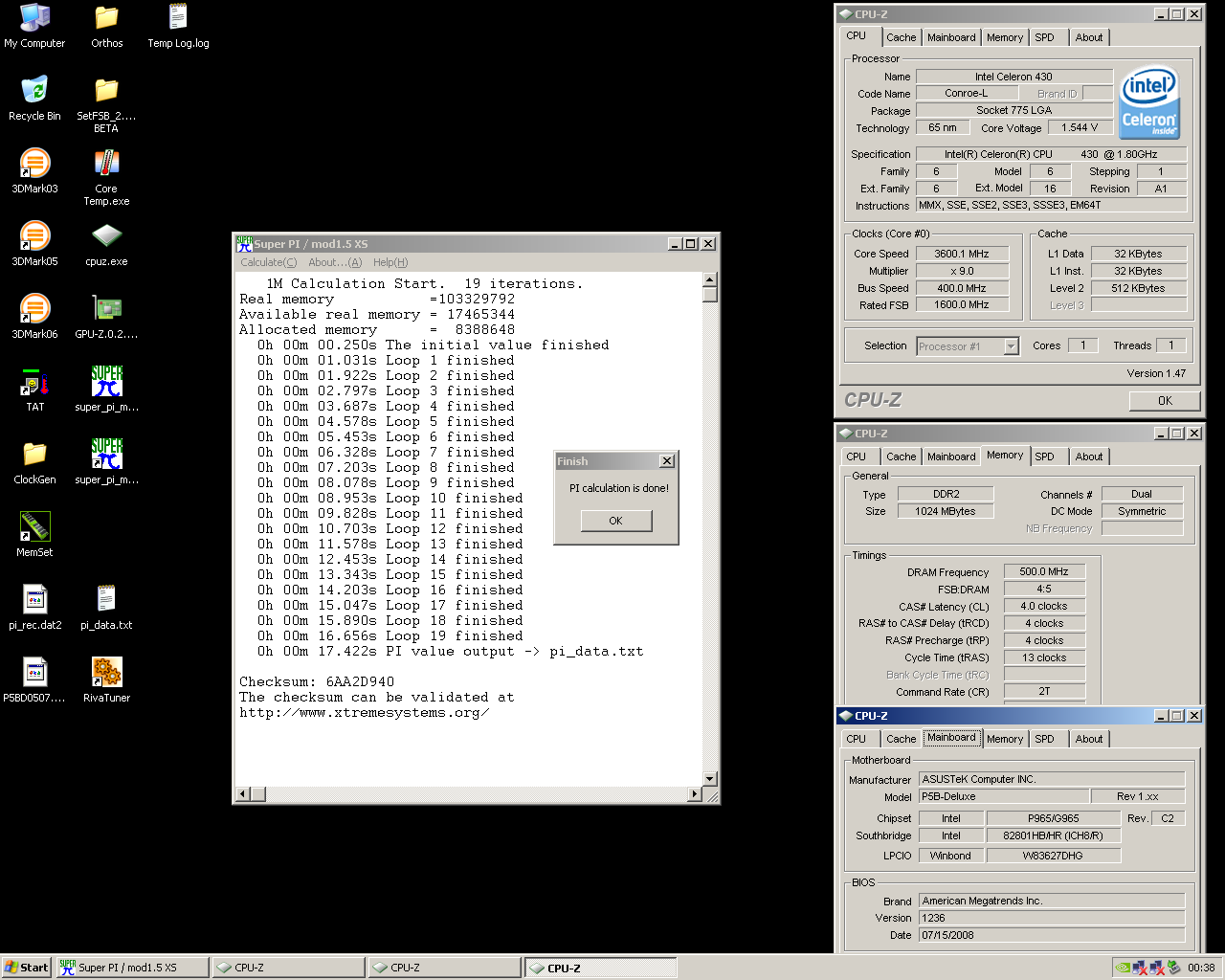The width and height of the screenshot is (1225, 980).
Task: Click the Rated FSB value 1600.0 MHz
Action: 961,304
